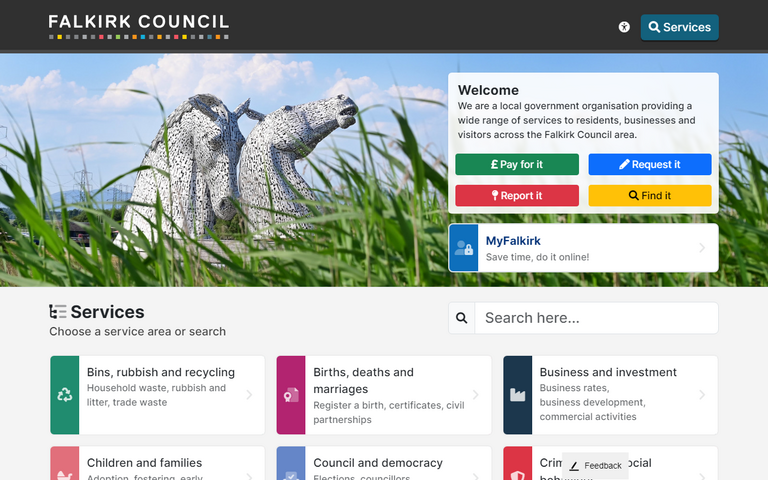This screenshot has width=768, height=480.
Task: Open Bins, rubbish and recycling link
Action: [161, 372]
